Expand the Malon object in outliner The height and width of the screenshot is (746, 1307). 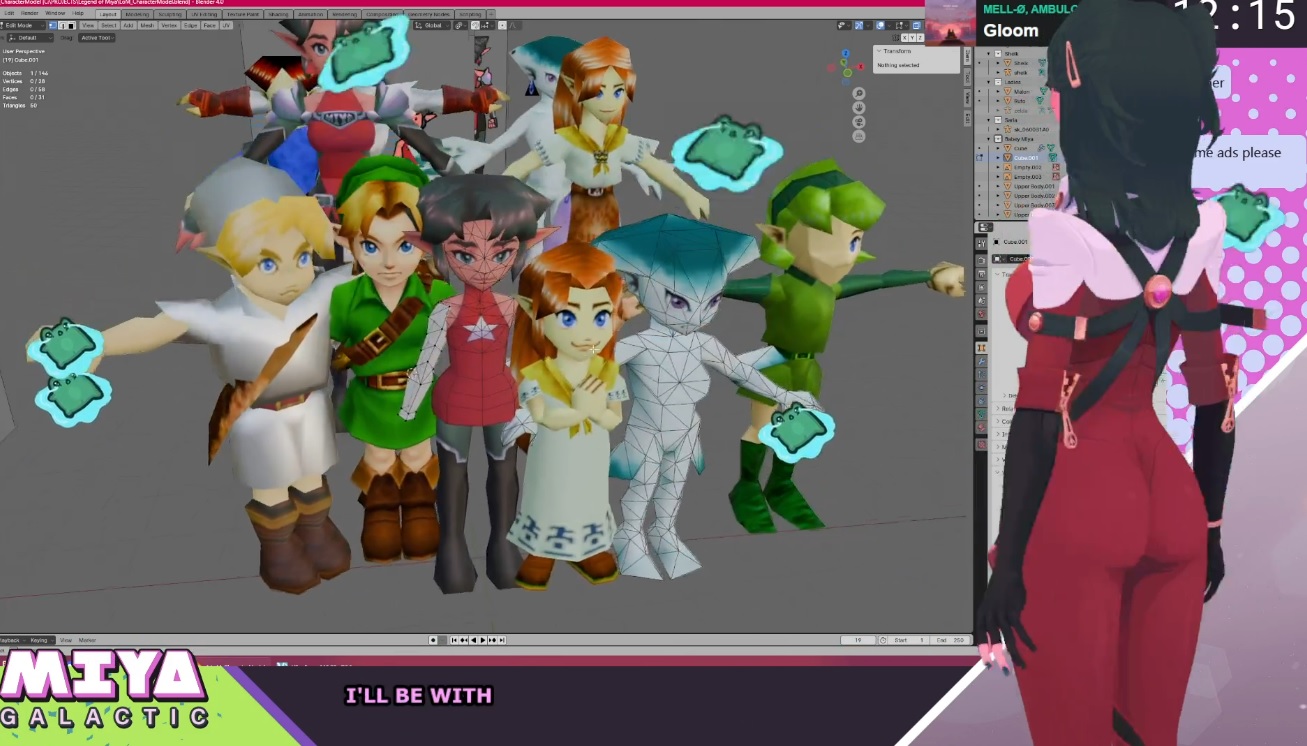[x=998, y=91]
